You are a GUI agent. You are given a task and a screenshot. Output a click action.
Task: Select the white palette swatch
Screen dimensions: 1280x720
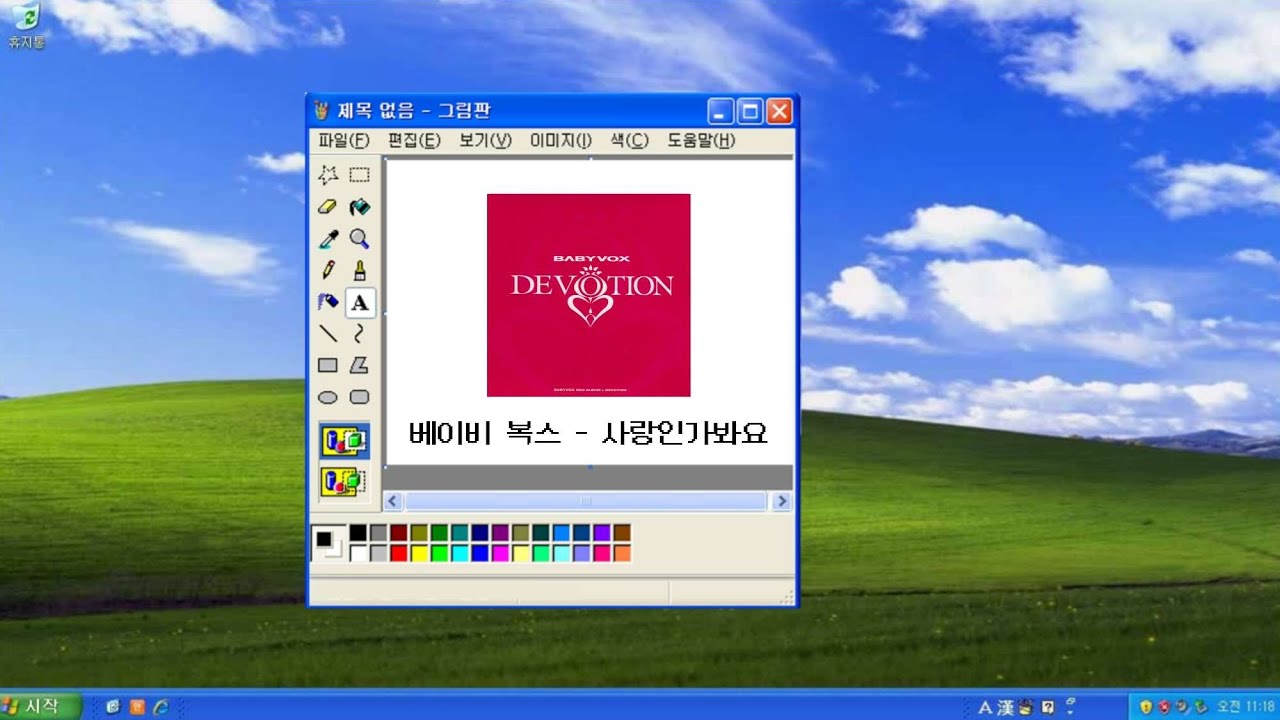point(357,553)
